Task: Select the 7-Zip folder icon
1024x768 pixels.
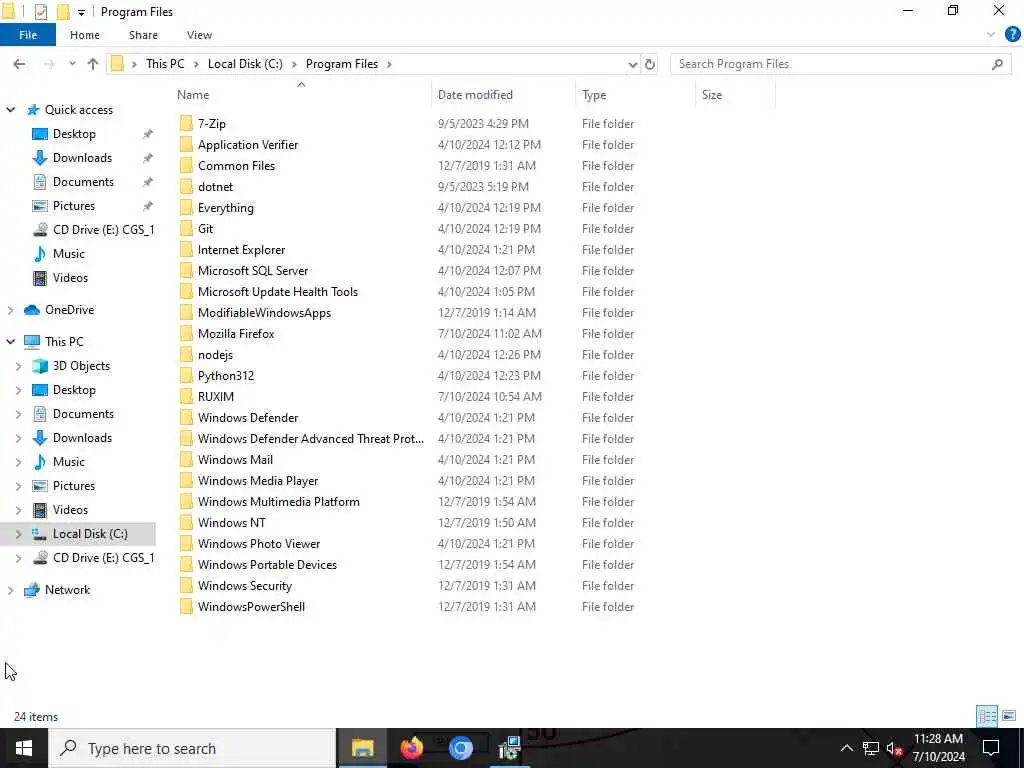Action: click(x=186, y=123)
